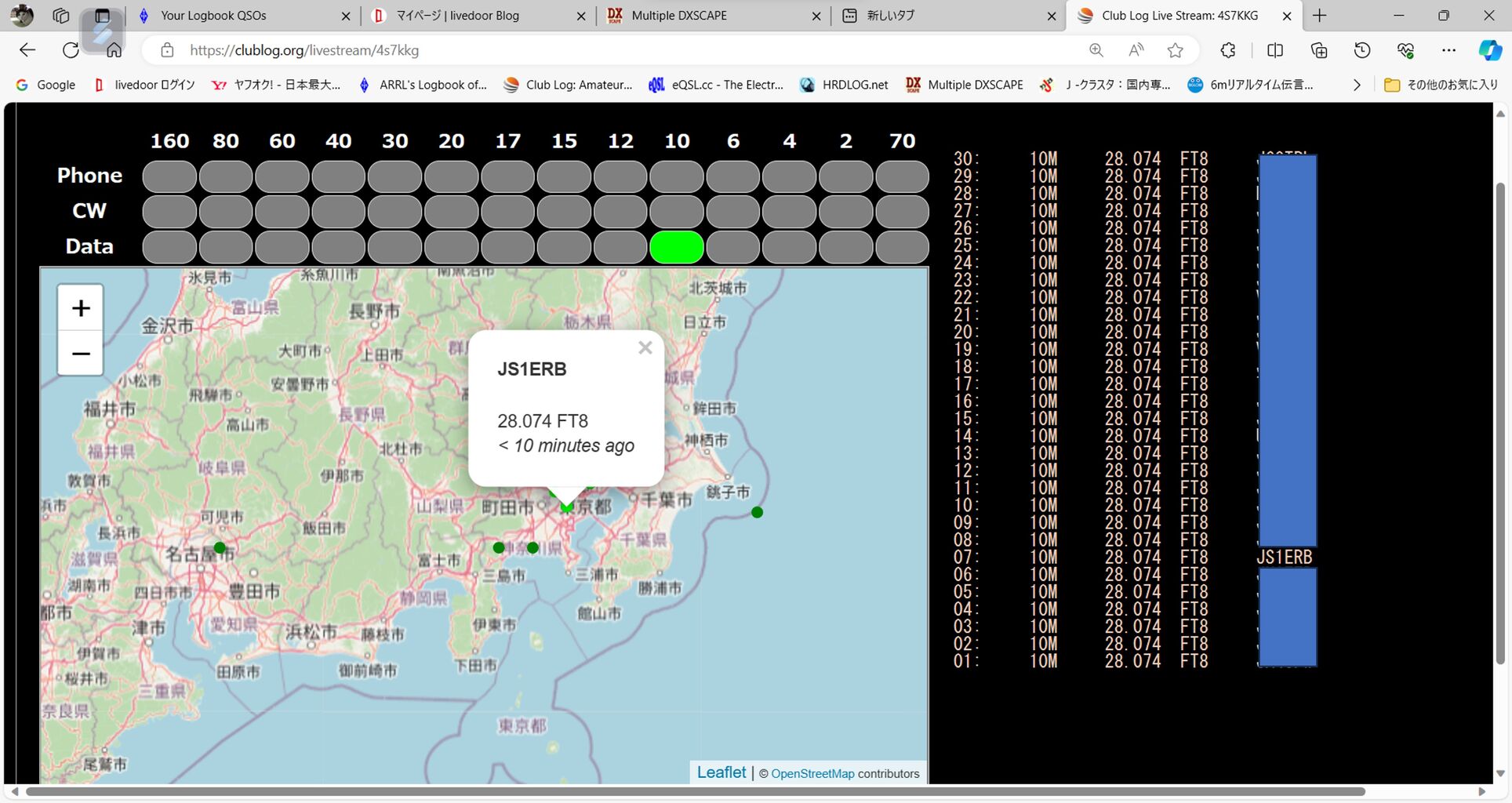Image resolution: width=1512 pixels, height=803 pixels.
Task: Click the green Data 10m band indicator
Action: click(677, 247)
